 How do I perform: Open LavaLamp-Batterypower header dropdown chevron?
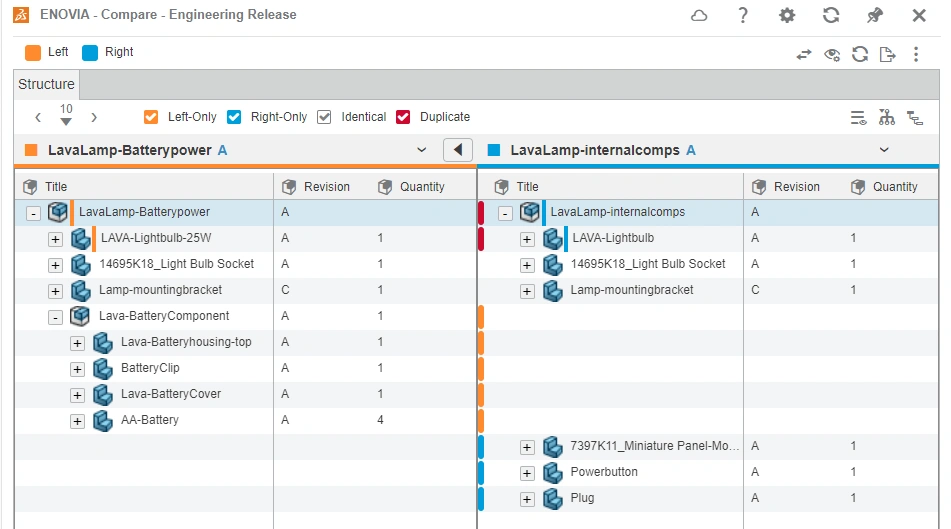(422, 150)
